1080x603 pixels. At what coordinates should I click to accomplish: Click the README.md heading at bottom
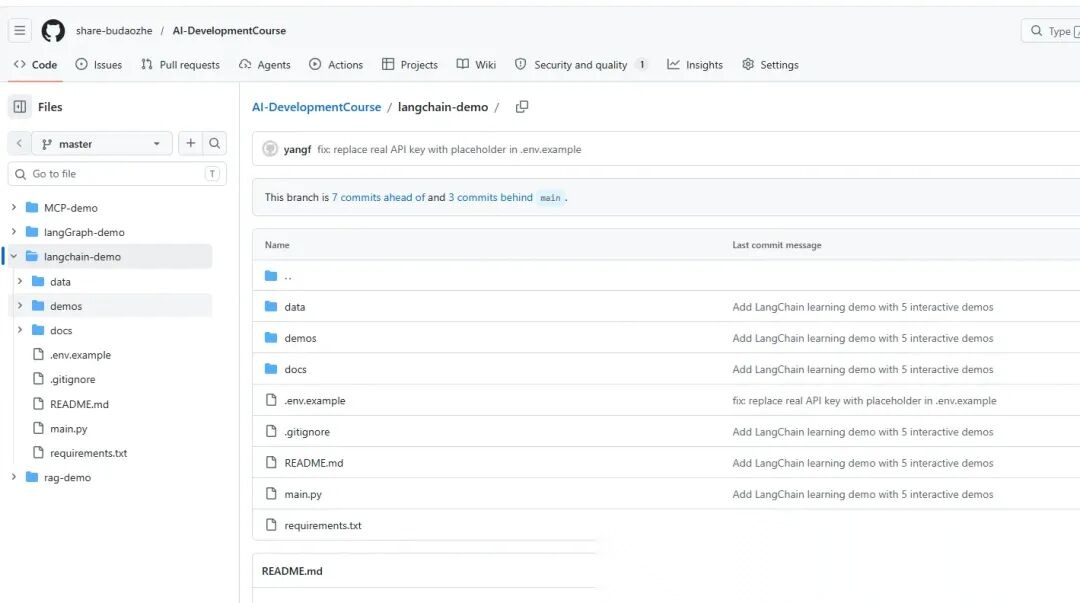(292, 571)
